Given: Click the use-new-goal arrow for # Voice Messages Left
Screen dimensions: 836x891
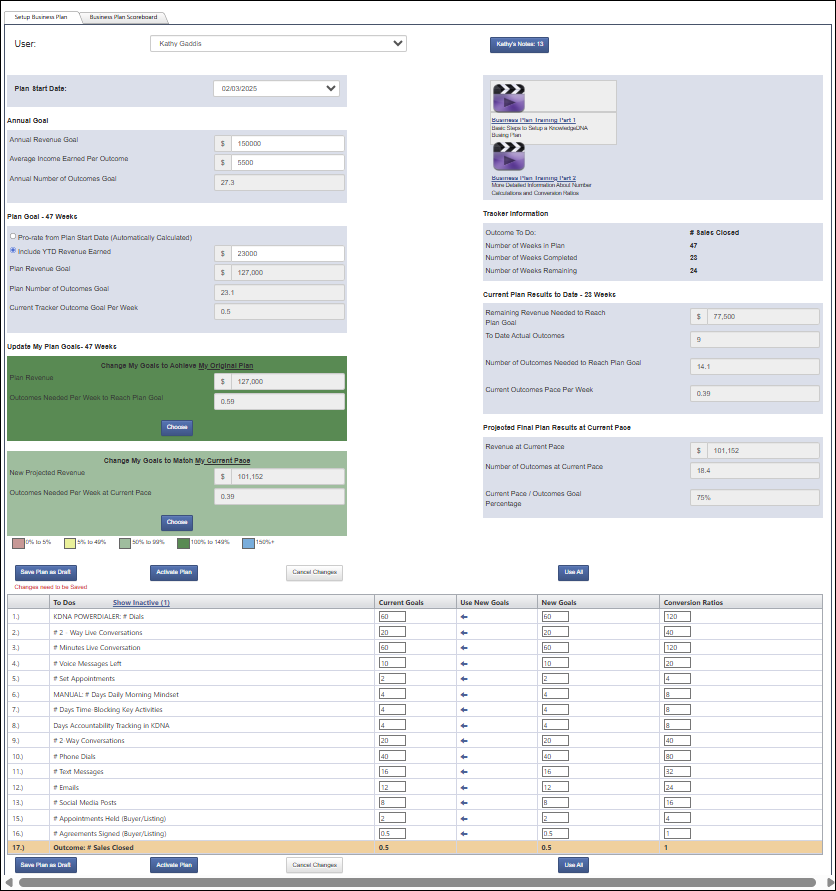Looking at the screenshot, I should (464, 663).
